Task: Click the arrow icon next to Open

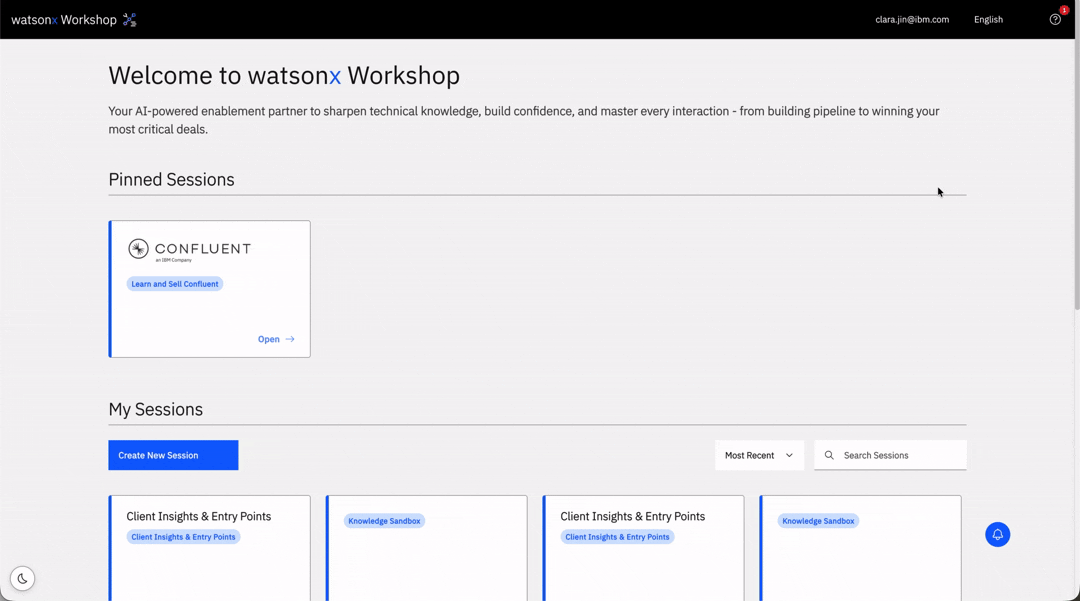Action: pos(290,339)
